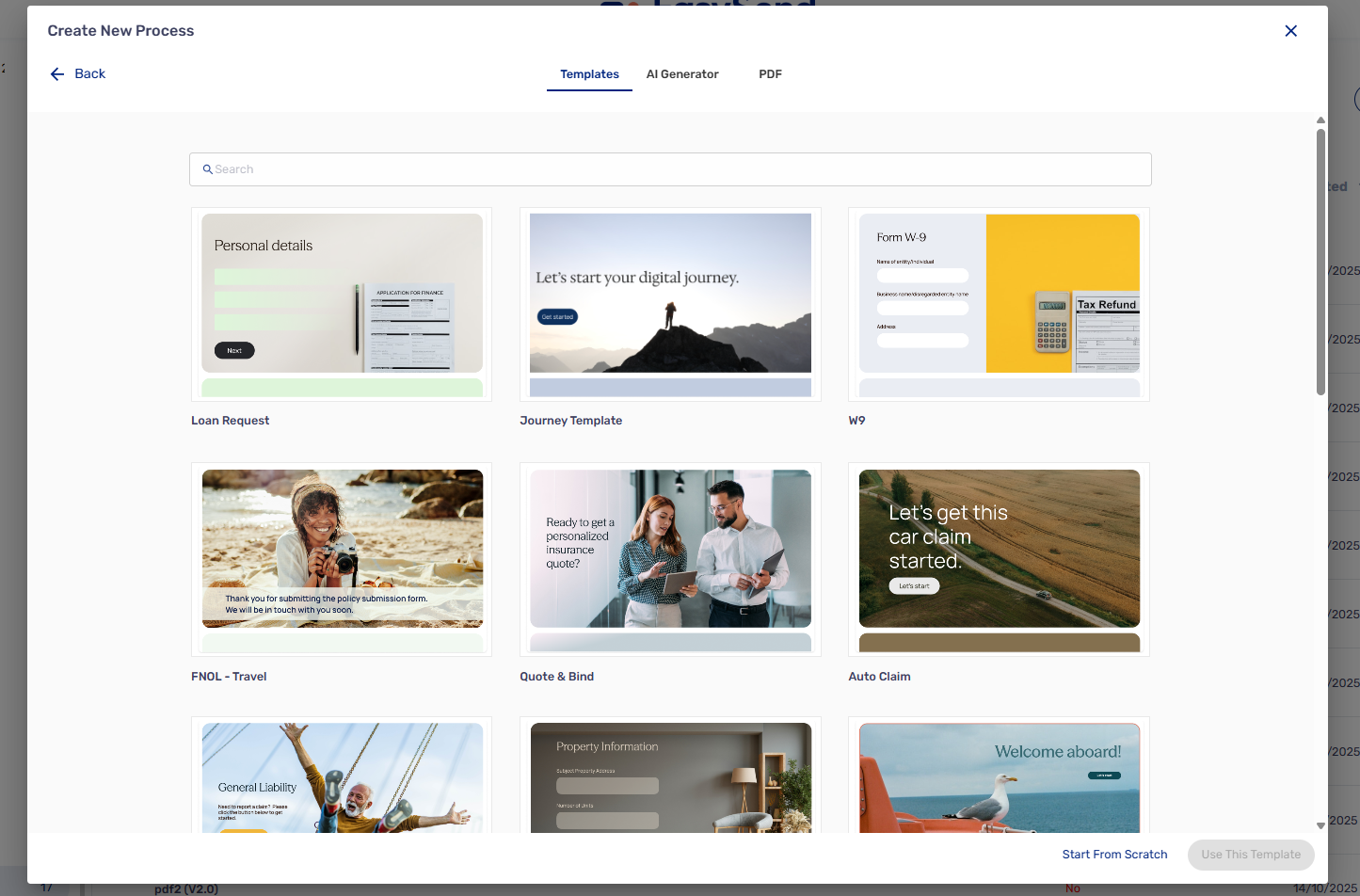The height and width of the screenshot is (896, 1360).
Task: Choose the Welcome aboard template
Action: tap(999, 777)
